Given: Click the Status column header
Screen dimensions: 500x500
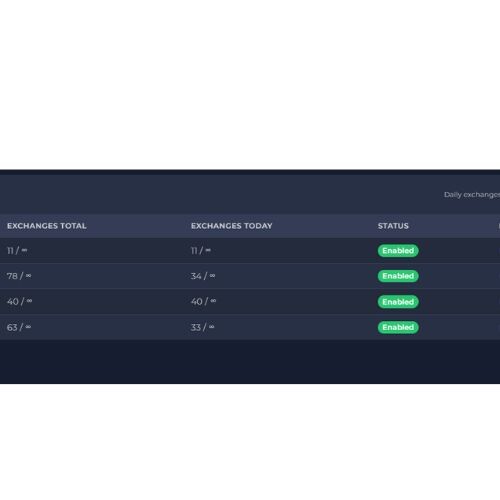Looking at the screenshot, I should coord(393,226).
